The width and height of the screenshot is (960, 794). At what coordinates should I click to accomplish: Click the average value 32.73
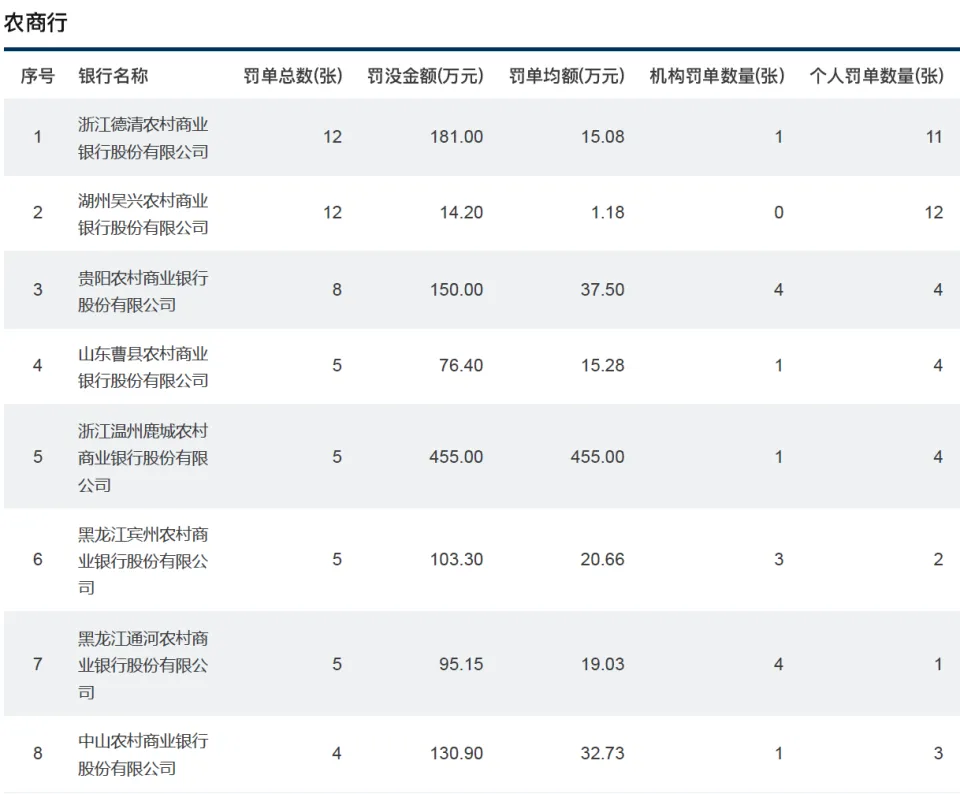[x=603, y=753]
